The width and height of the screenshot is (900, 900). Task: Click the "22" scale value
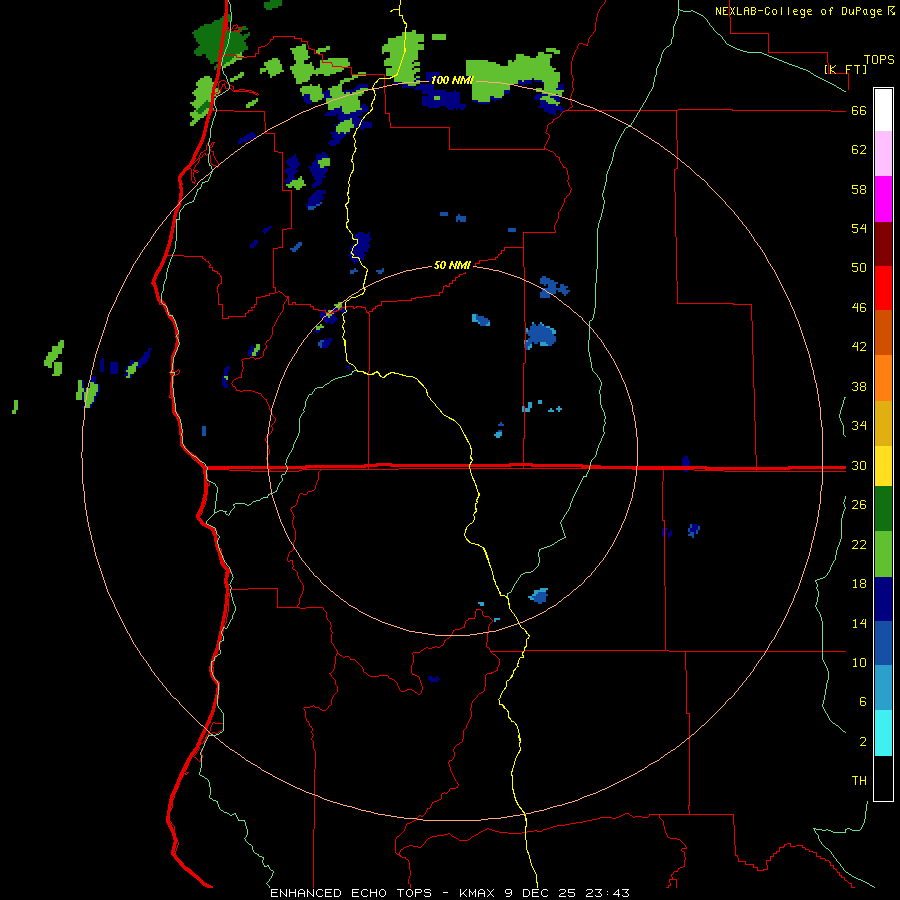click(x=859, y=544)
